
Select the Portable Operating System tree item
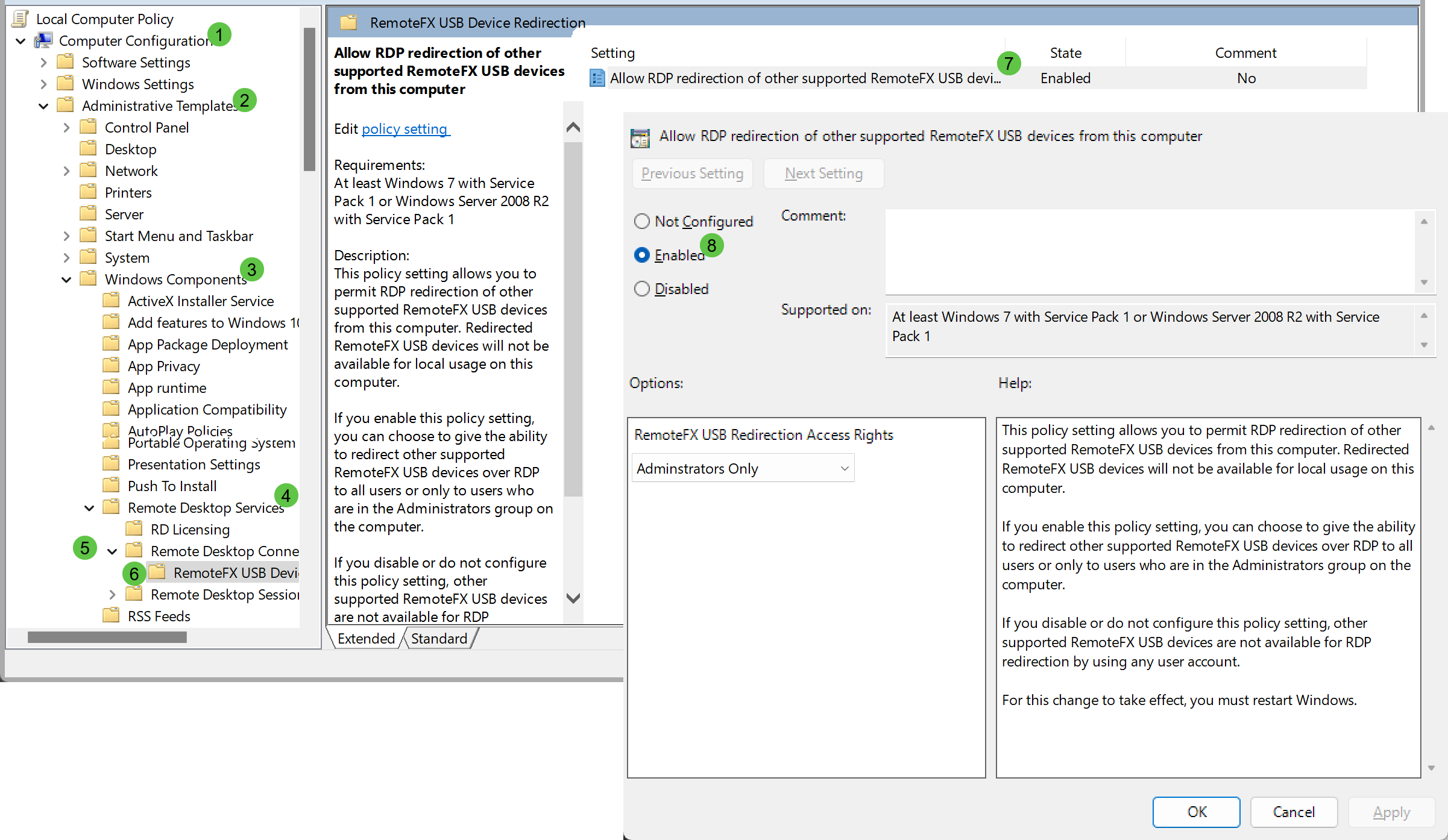[212, 444]
